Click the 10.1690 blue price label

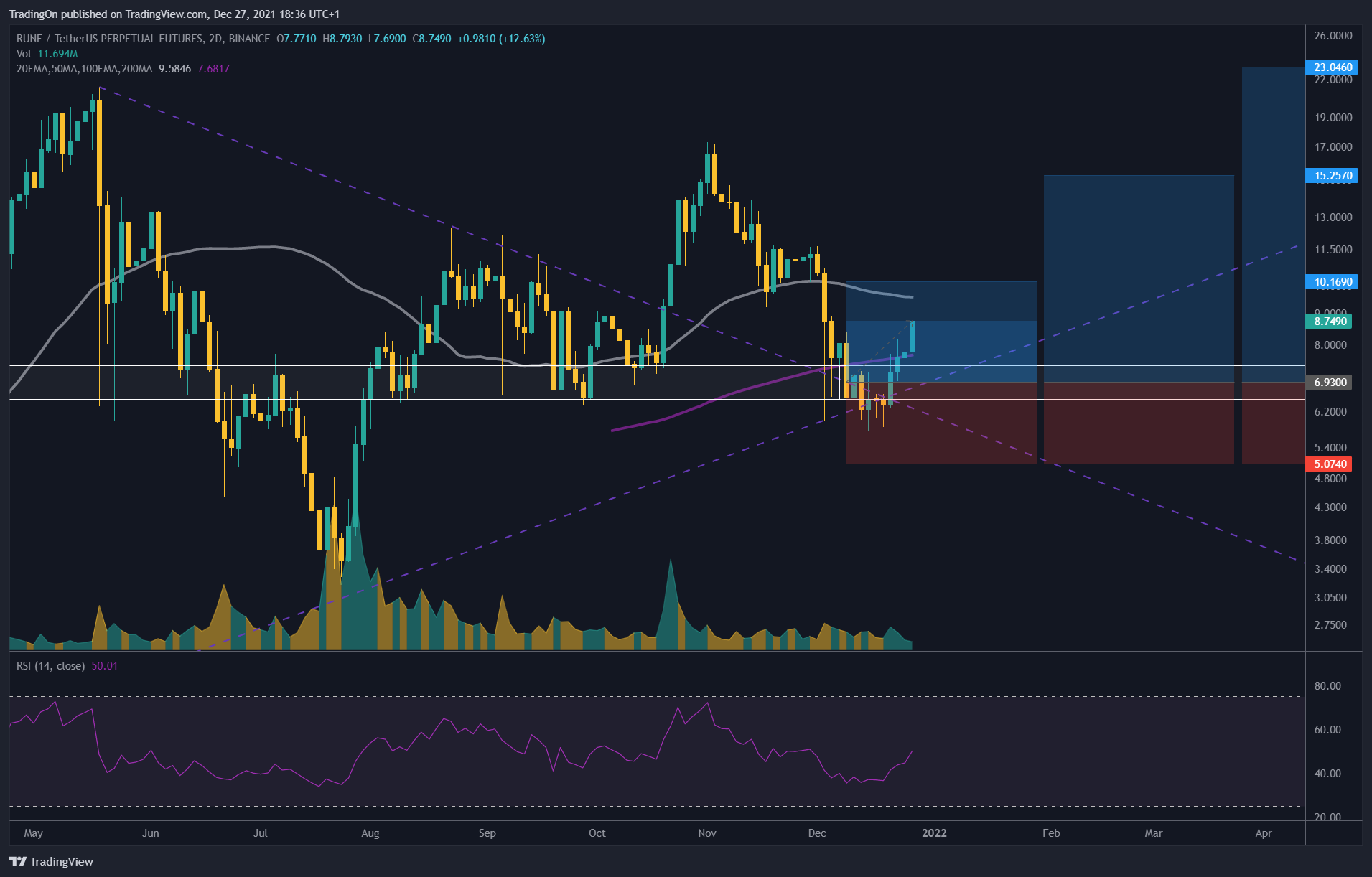[1333, 281]
